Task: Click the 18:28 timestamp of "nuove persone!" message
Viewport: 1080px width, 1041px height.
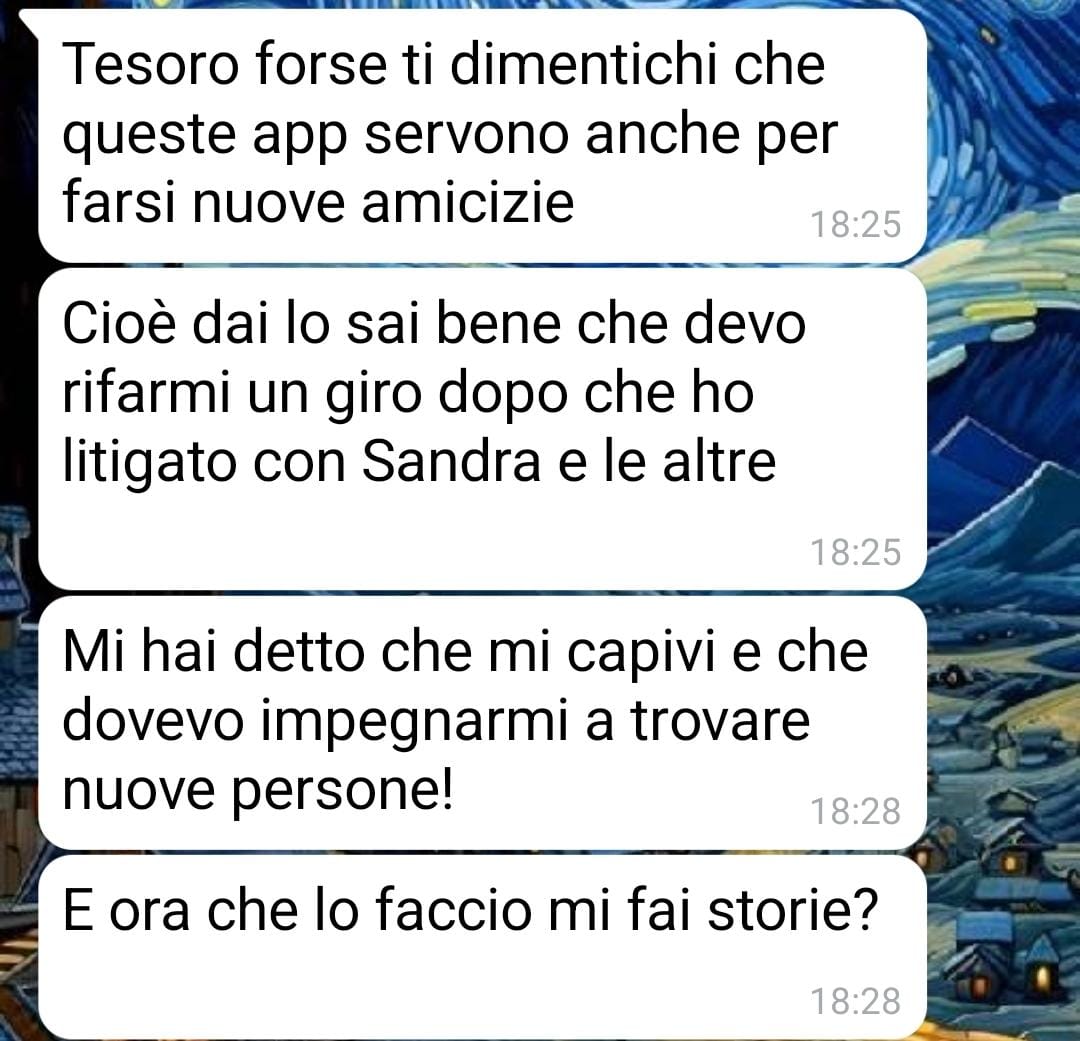Action: pyautogui.click(x=855, y=812)
